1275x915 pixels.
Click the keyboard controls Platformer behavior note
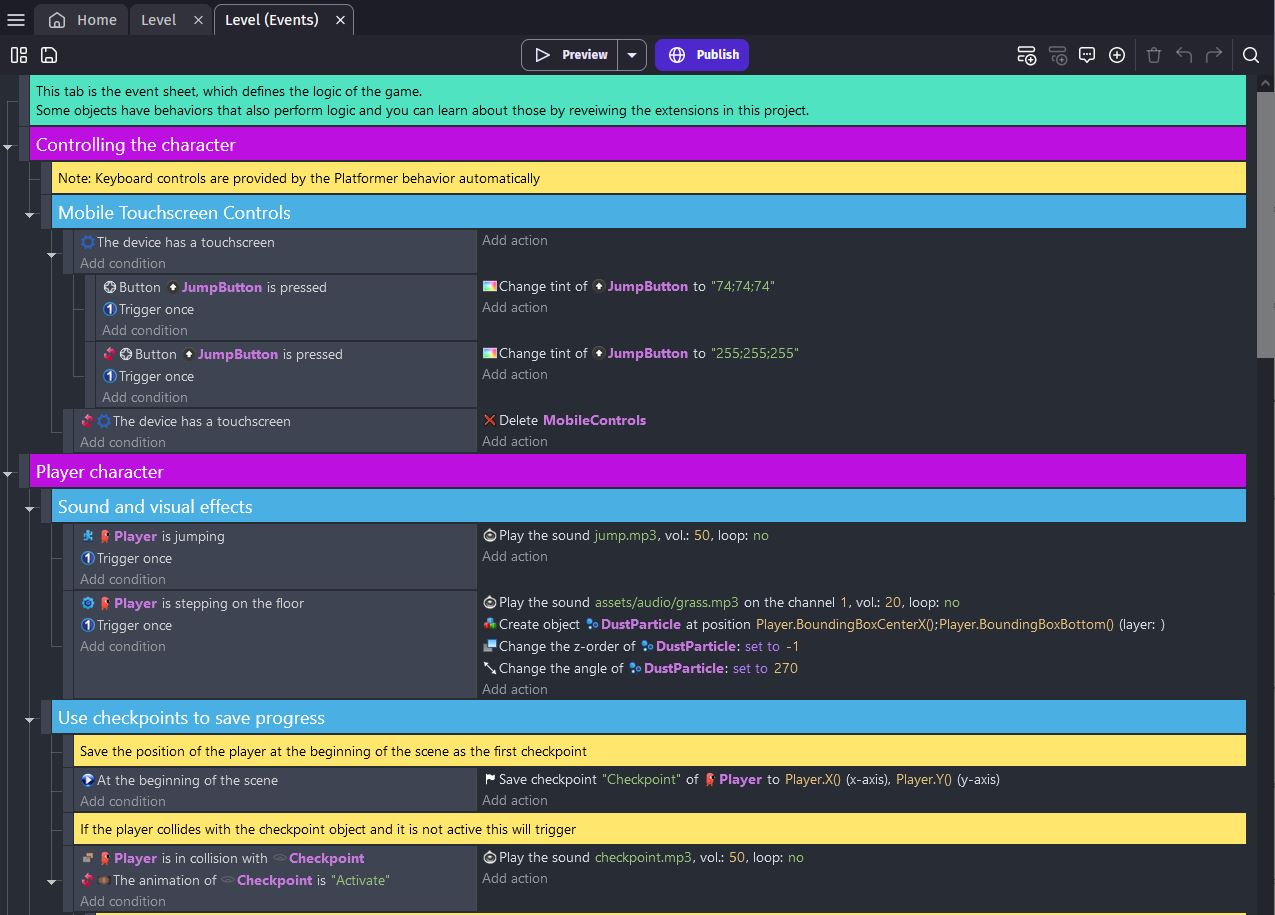click(650, 178)
